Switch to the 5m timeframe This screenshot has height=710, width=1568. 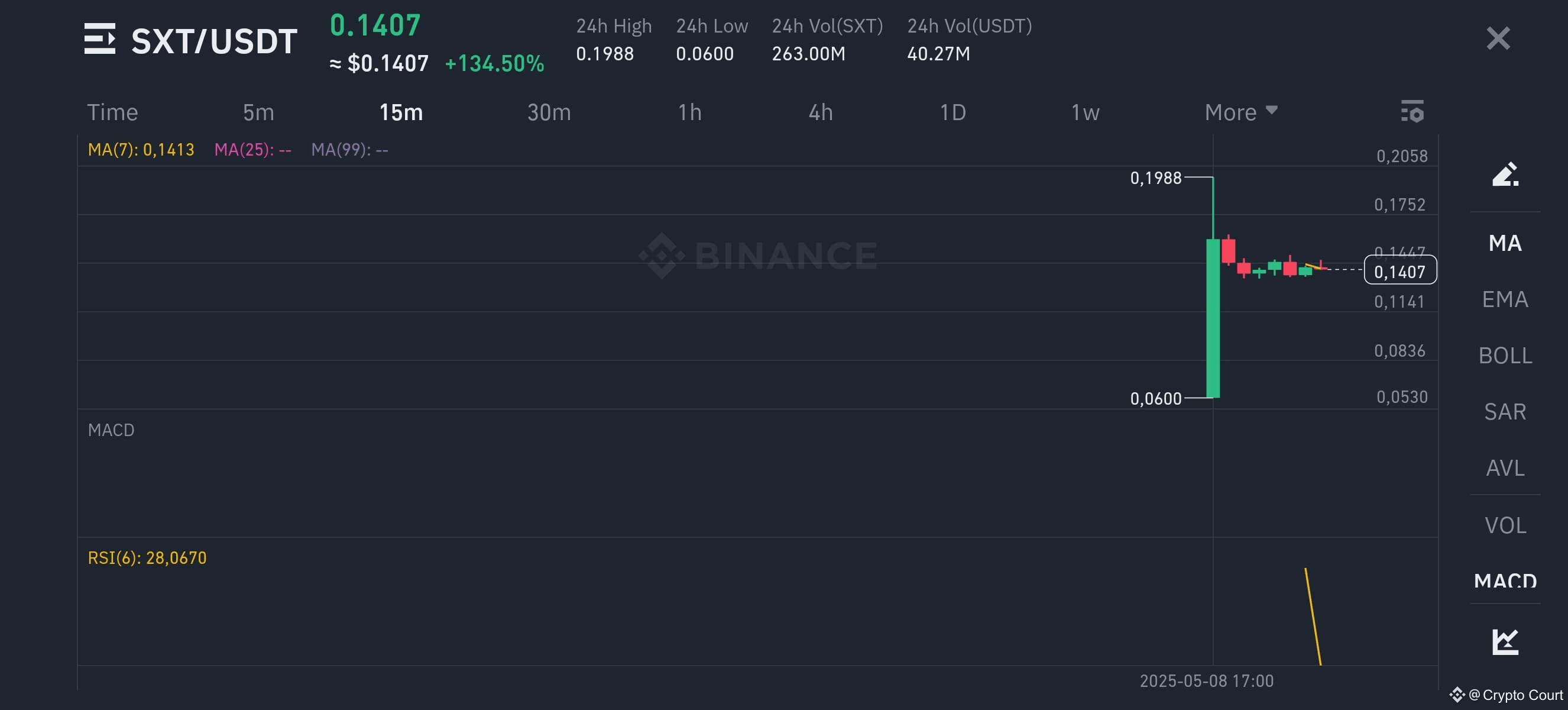point(258,112)
